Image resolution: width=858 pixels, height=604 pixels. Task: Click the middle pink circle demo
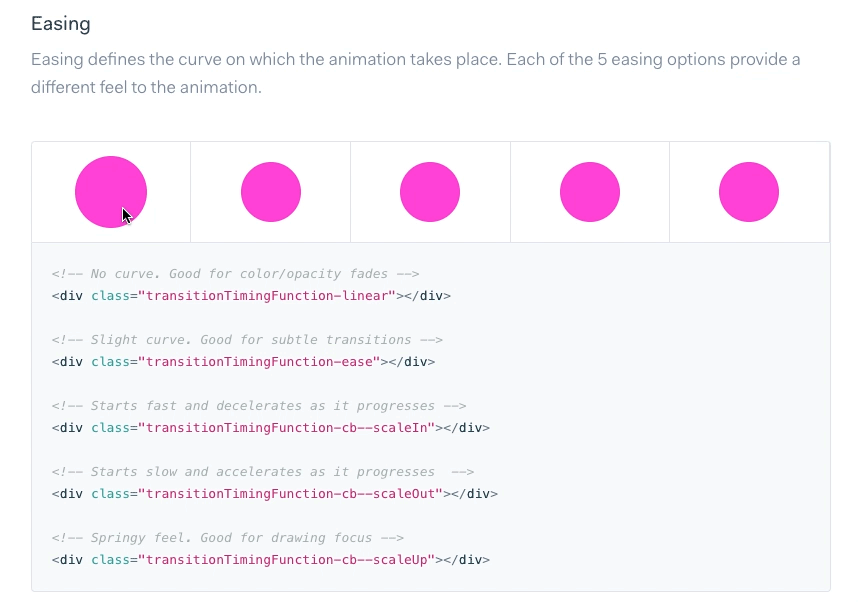click(430, 192)
